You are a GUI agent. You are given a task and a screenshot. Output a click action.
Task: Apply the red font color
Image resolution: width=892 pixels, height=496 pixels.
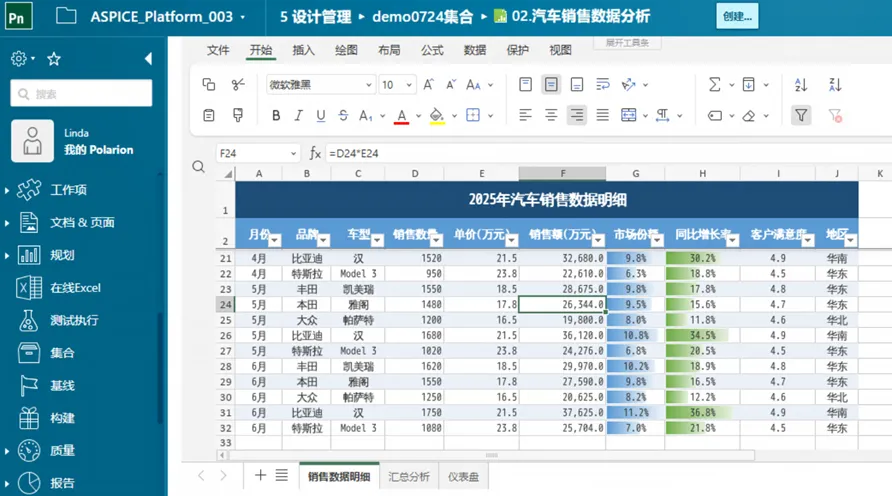[402, 116]
